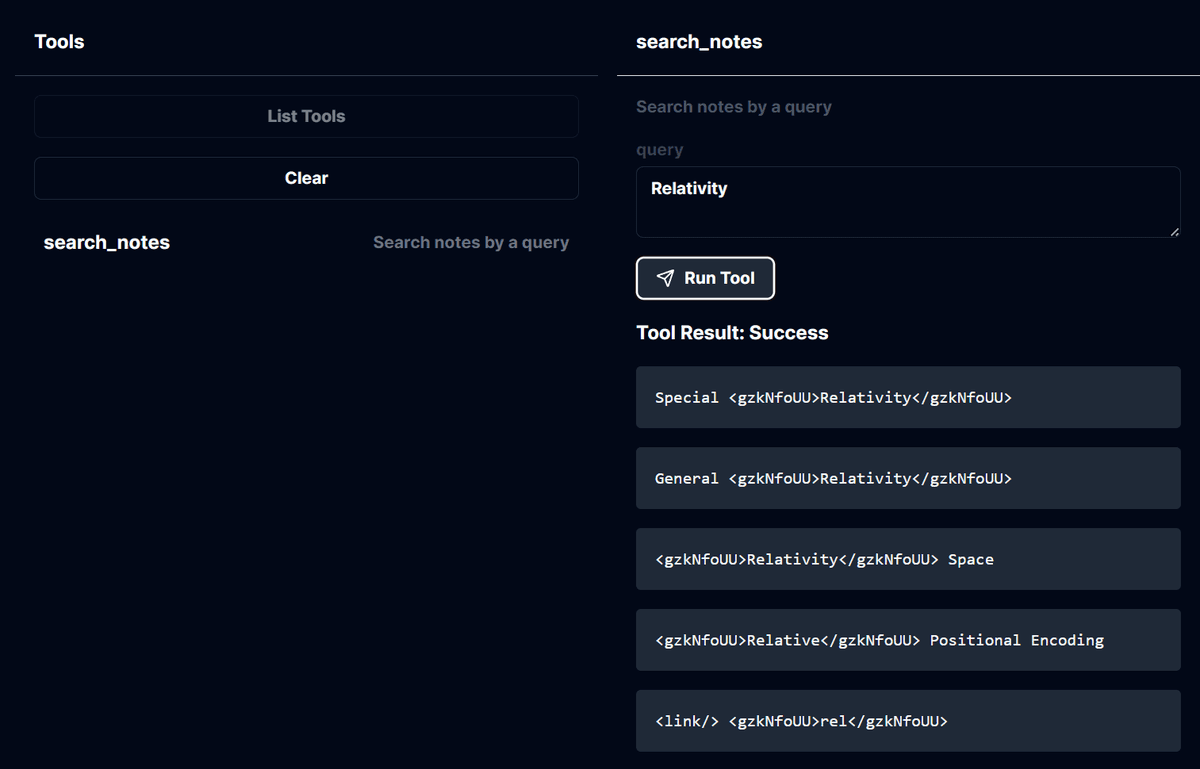
Task: Select the Relativity Space result row
Action: [908, 559]
